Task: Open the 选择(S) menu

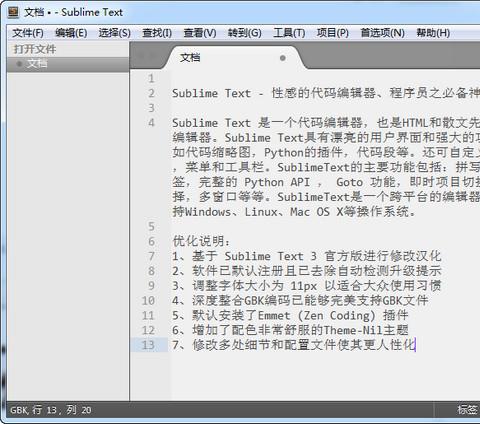Action: click(114, 33)
